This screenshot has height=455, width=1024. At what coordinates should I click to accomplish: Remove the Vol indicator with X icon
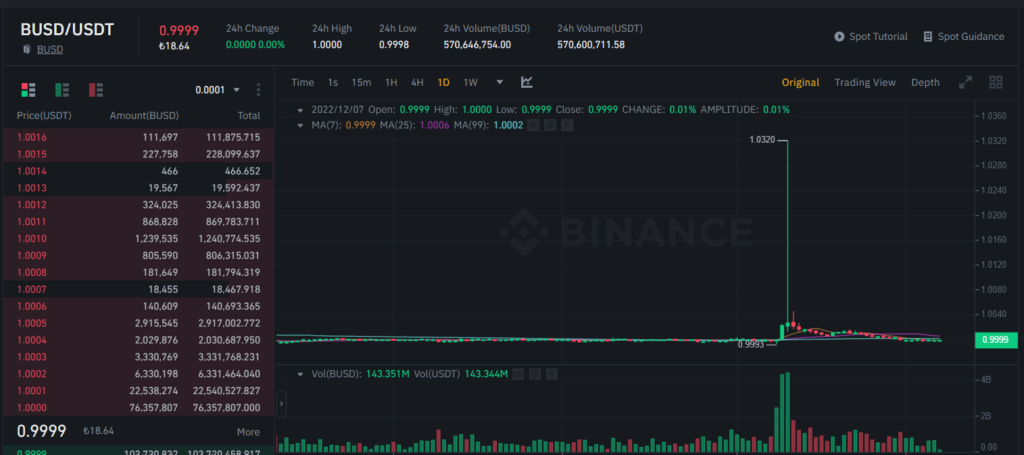tap(552, 374)
